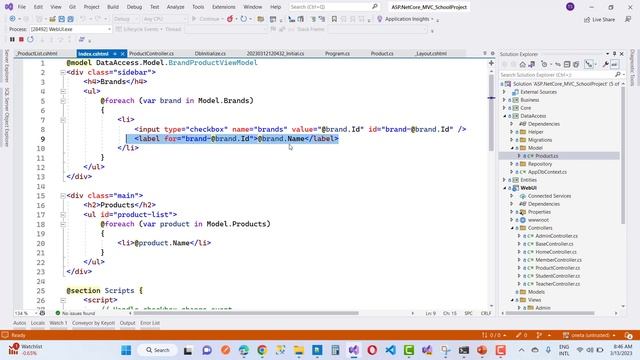Pause debugging with the Break All button
The width and height of the screenshot is (640, 360).
12,39
